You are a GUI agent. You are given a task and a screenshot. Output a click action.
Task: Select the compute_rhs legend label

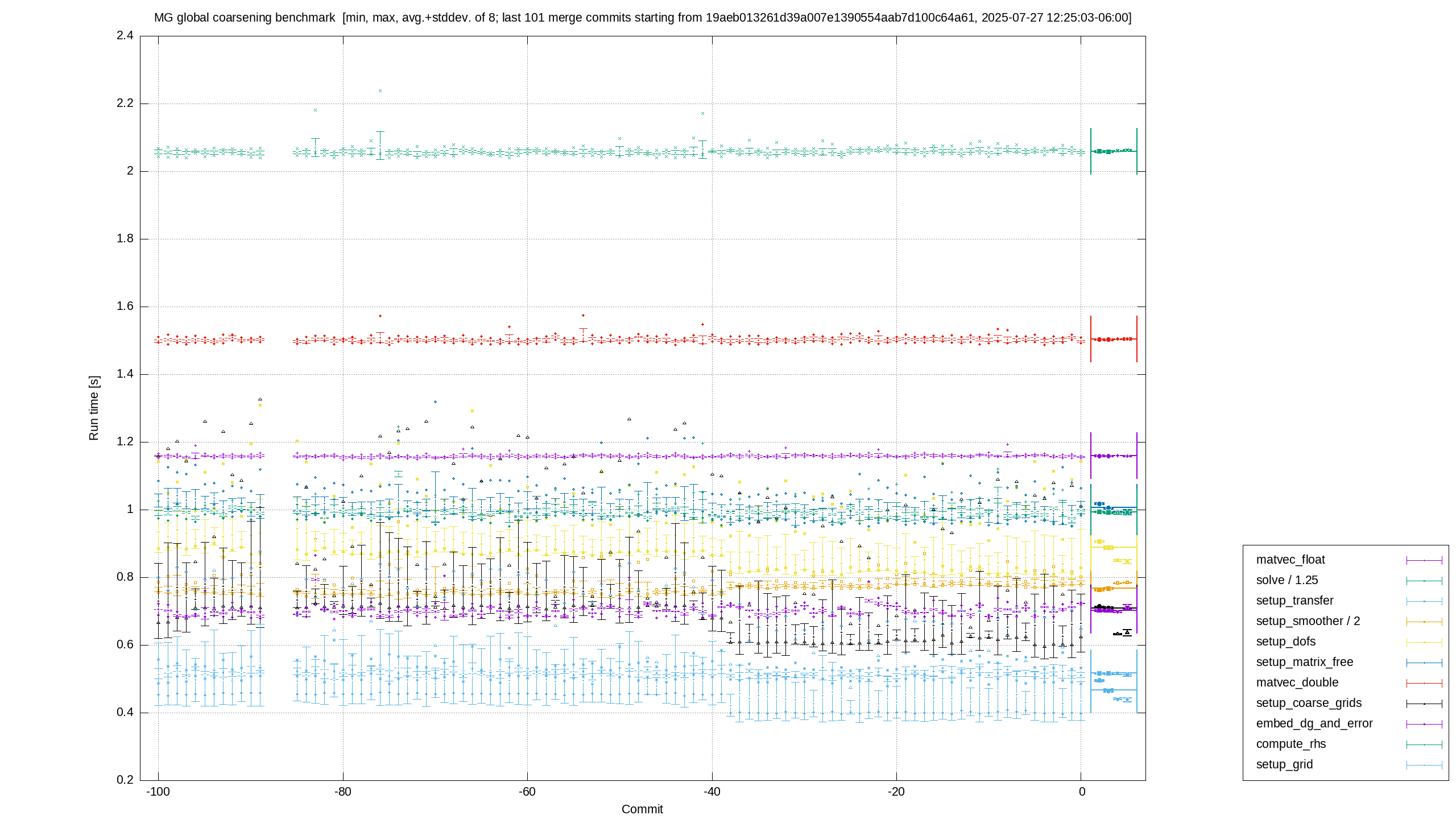tap(1290, 744)
